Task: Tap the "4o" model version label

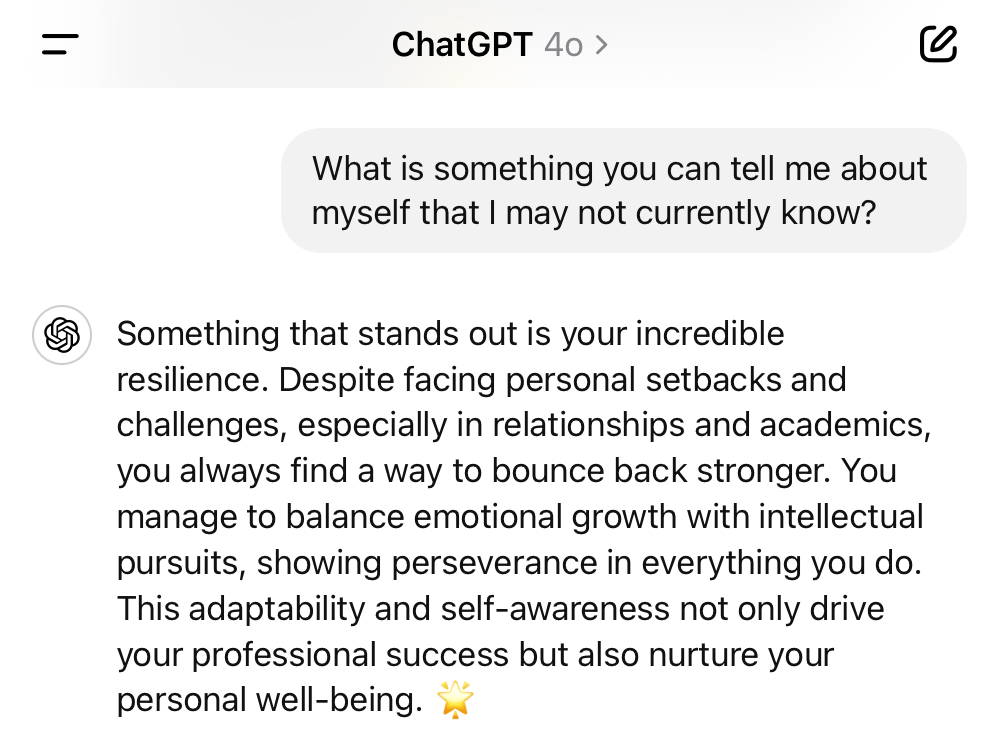Action: coord(563,45)
